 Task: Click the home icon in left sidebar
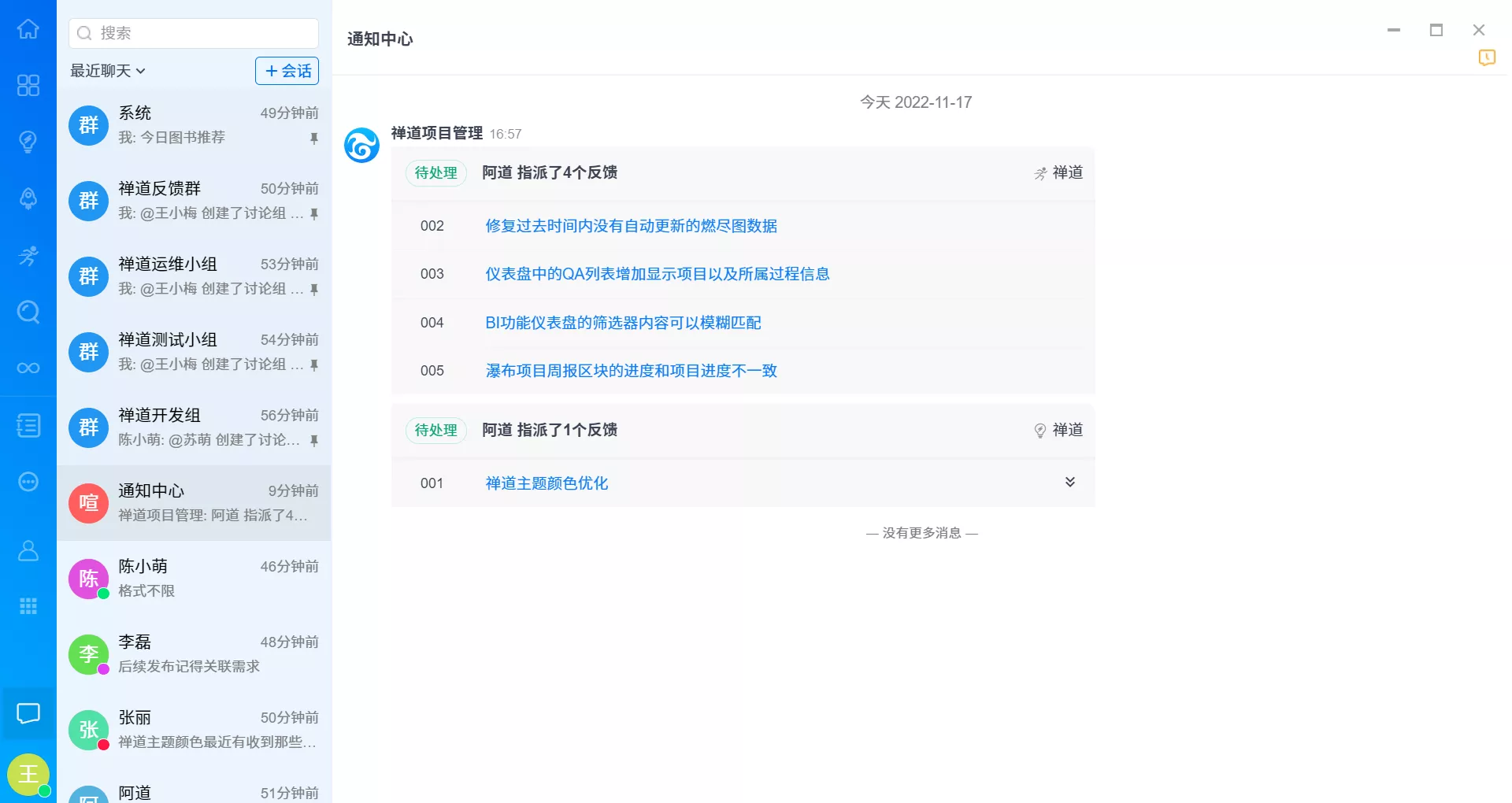click(x=28, y=29)
